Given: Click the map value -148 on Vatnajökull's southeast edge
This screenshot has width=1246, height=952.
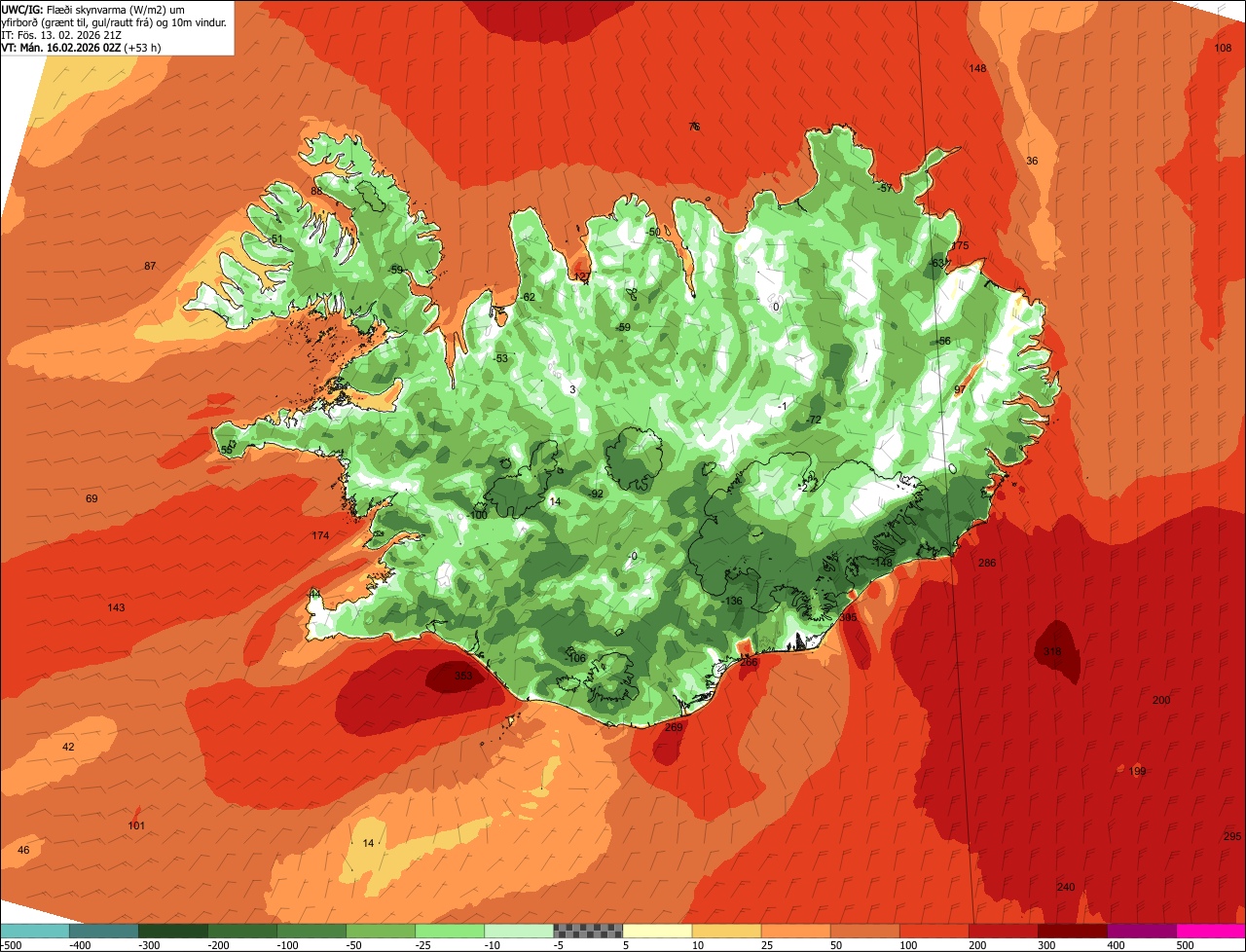Looking at the screenshot, I should click(882, 563).
